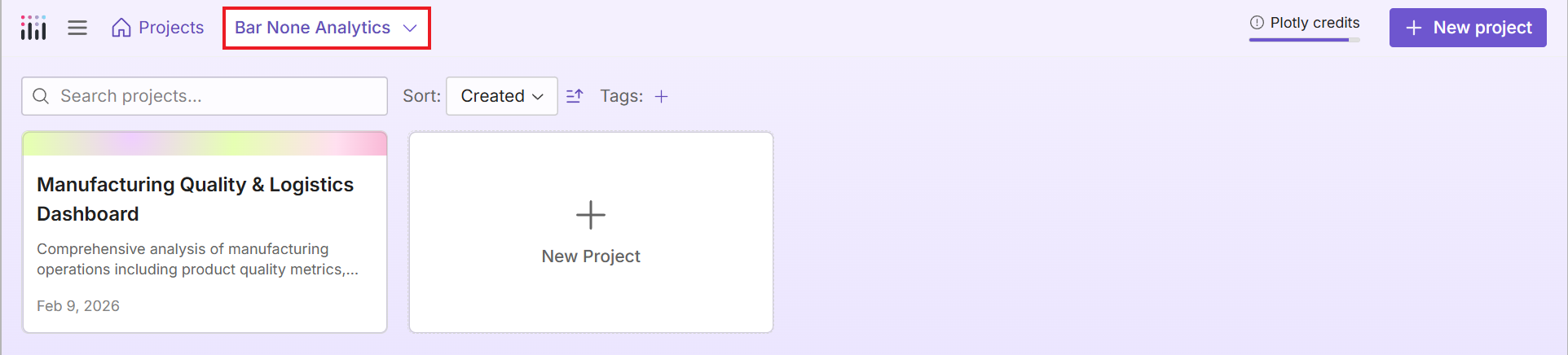Click the large plus icon on the New Project card

(591, 215)
